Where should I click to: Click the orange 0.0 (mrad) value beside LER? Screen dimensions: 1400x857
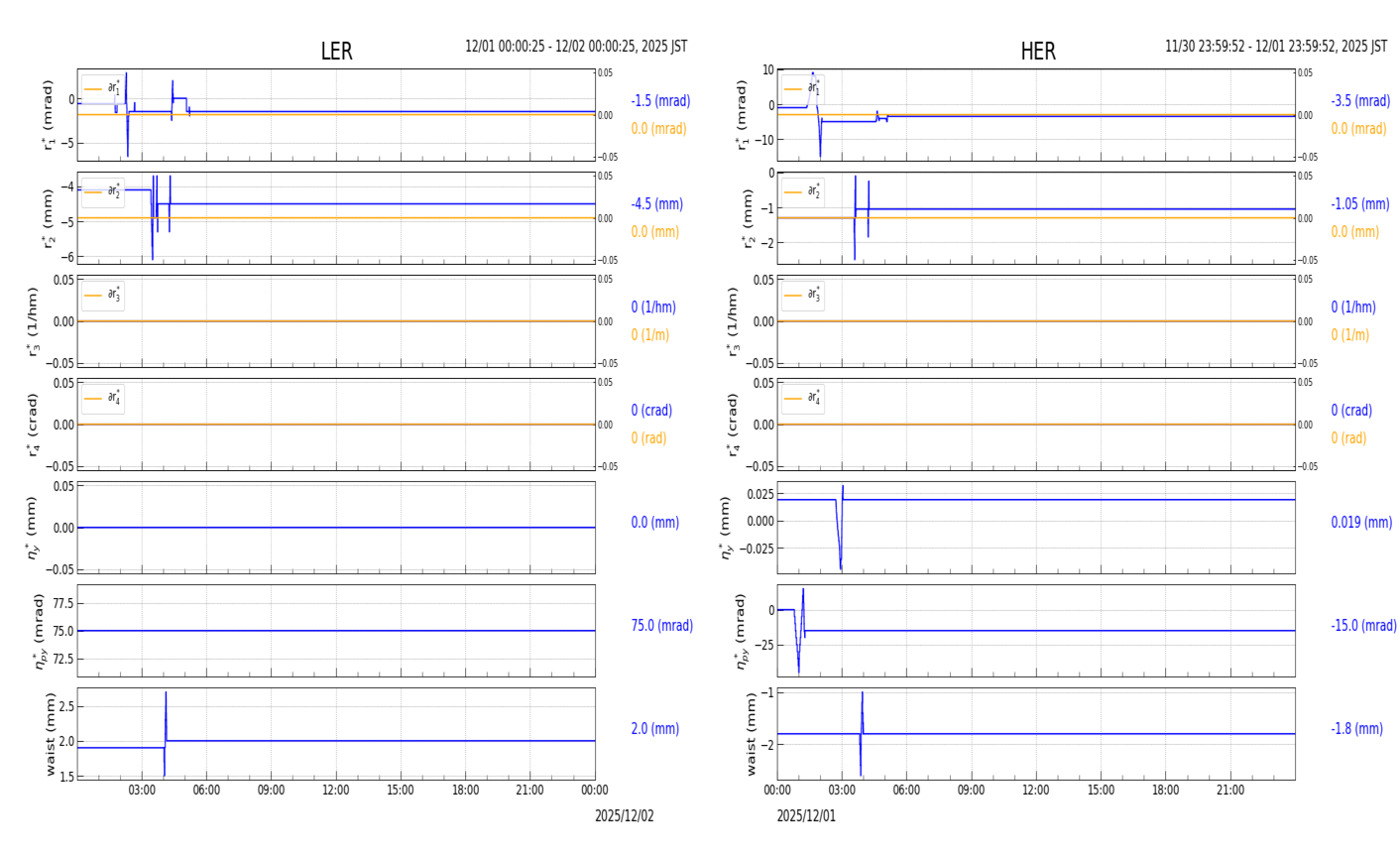point(658,129)
